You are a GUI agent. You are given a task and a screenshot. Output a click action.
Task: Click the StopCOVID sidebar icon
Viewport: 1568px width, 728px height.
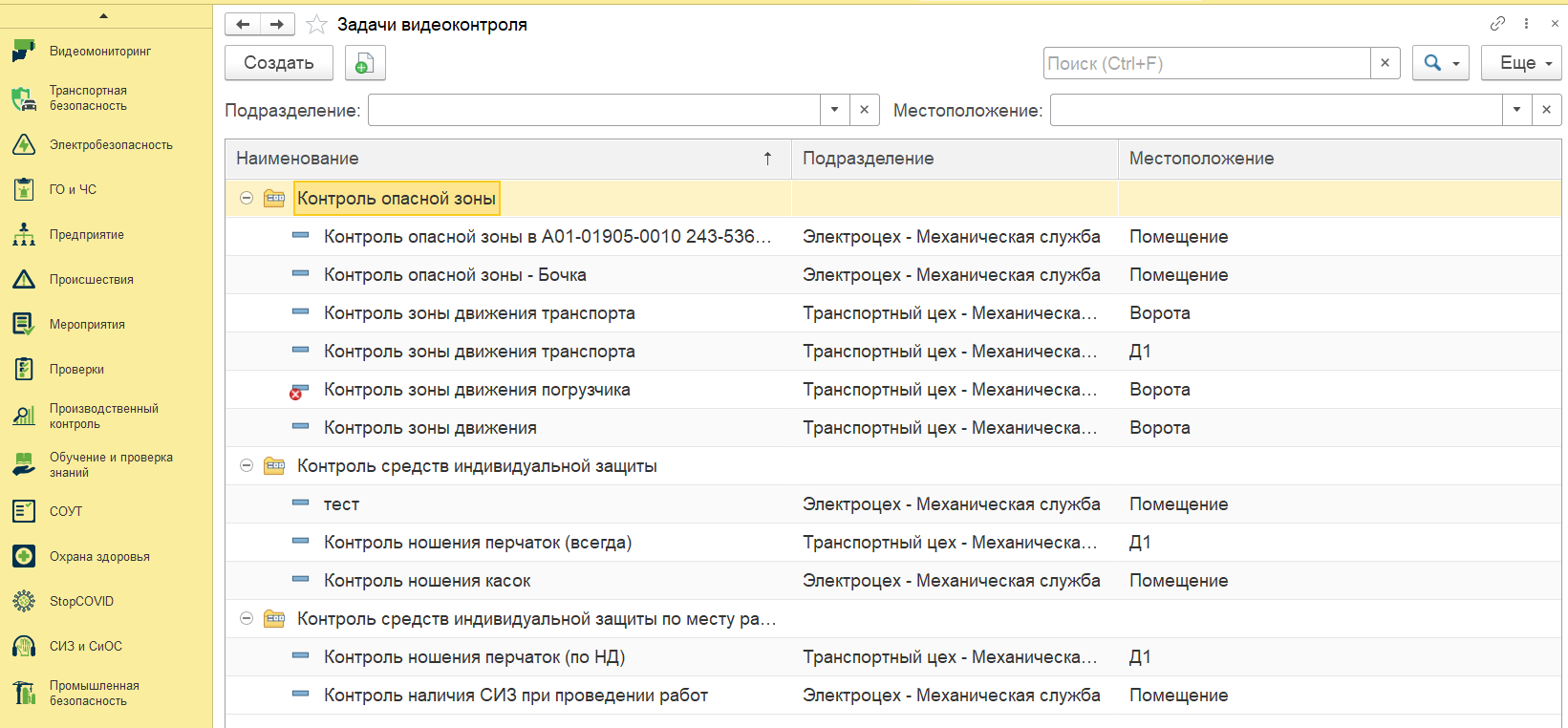pos(24,601)
